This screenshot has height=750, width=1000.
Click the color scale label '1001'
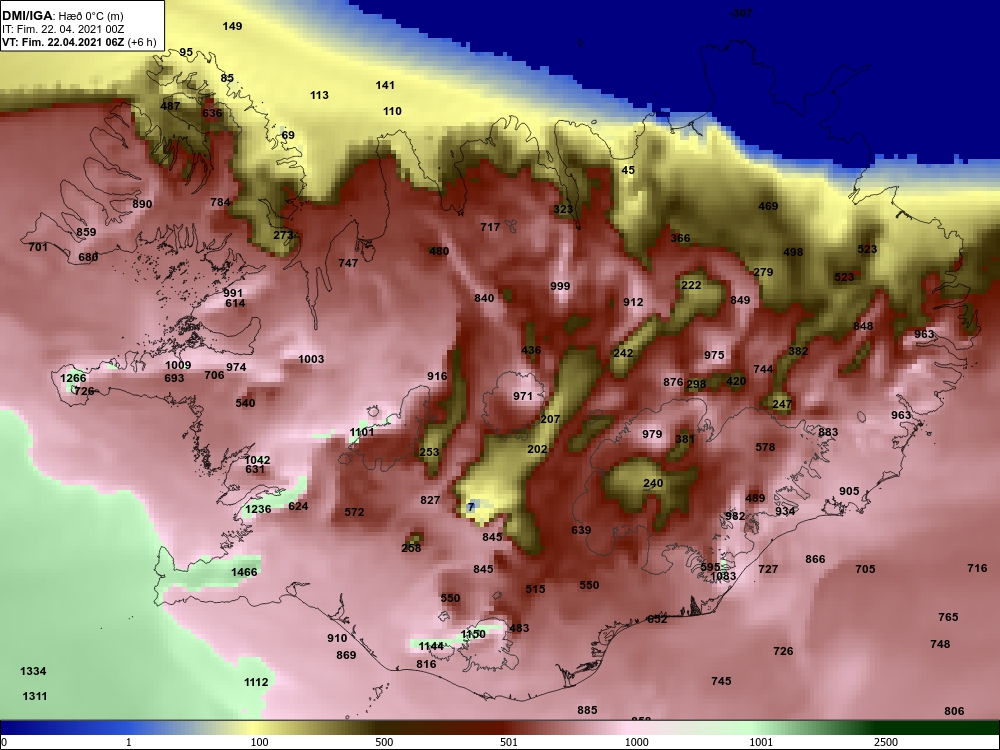(x=761, y=742)
